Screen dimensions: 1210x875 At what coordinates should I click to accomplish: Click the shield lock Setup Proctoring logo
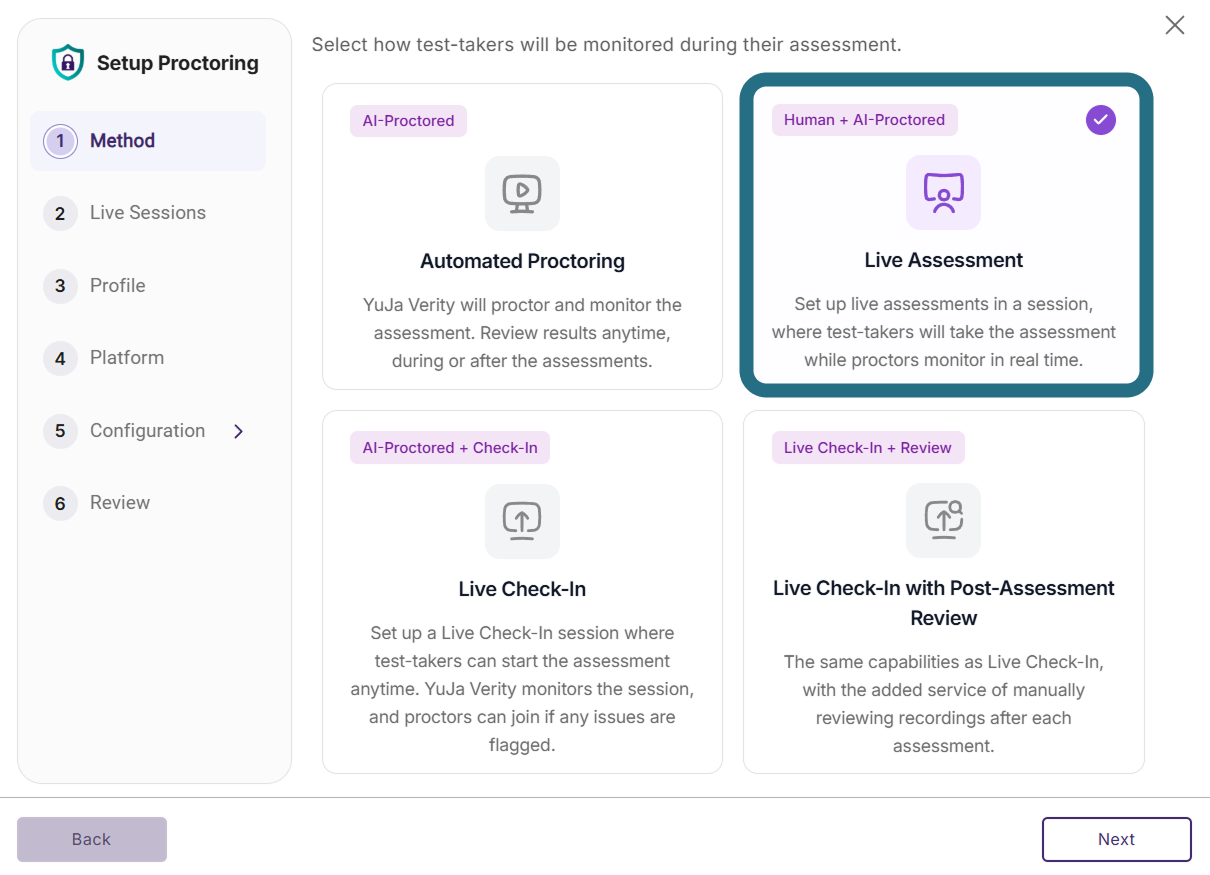67,63
